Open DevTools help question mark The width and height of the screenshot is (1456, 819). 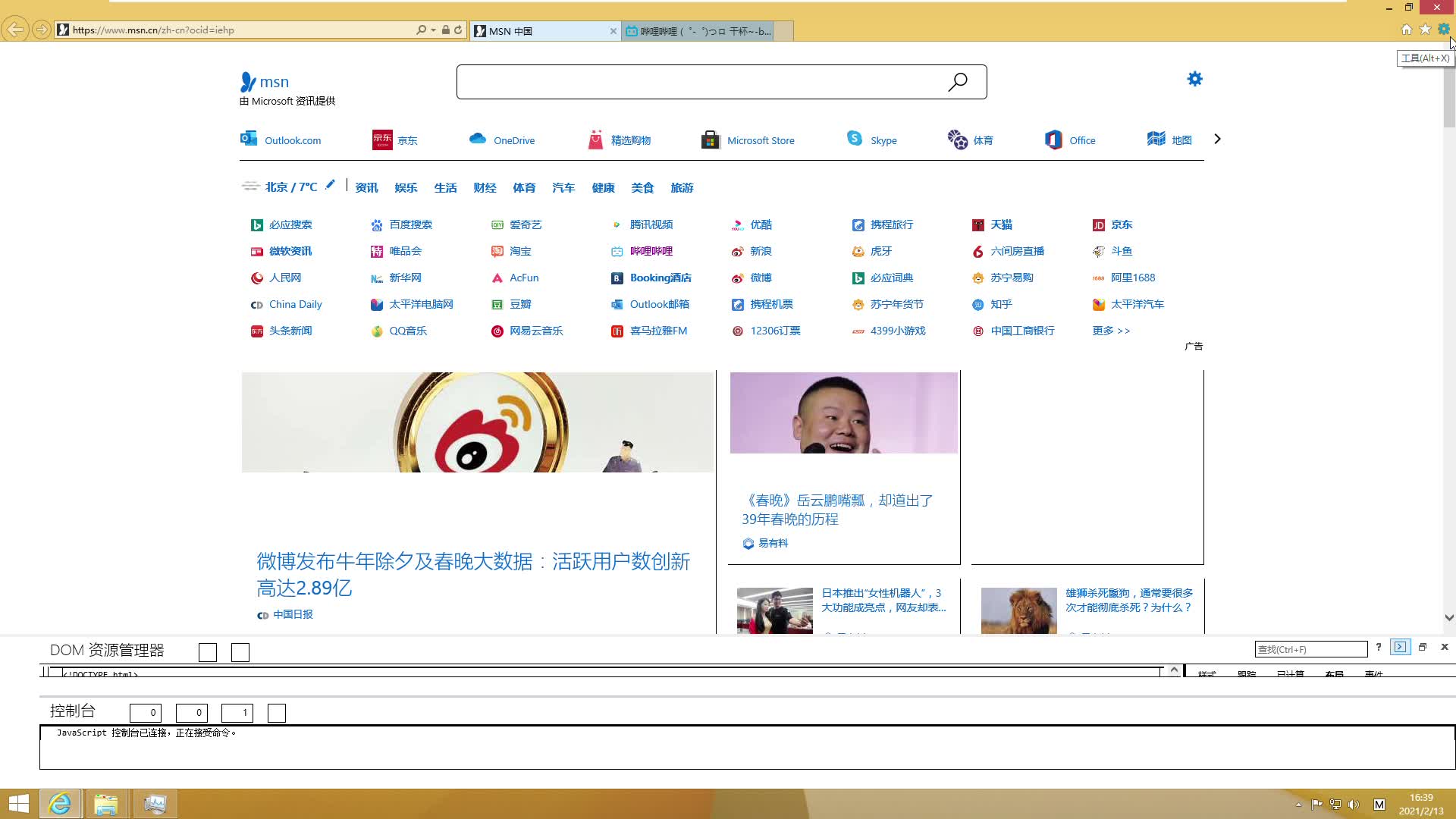(x=1378, y=647)
